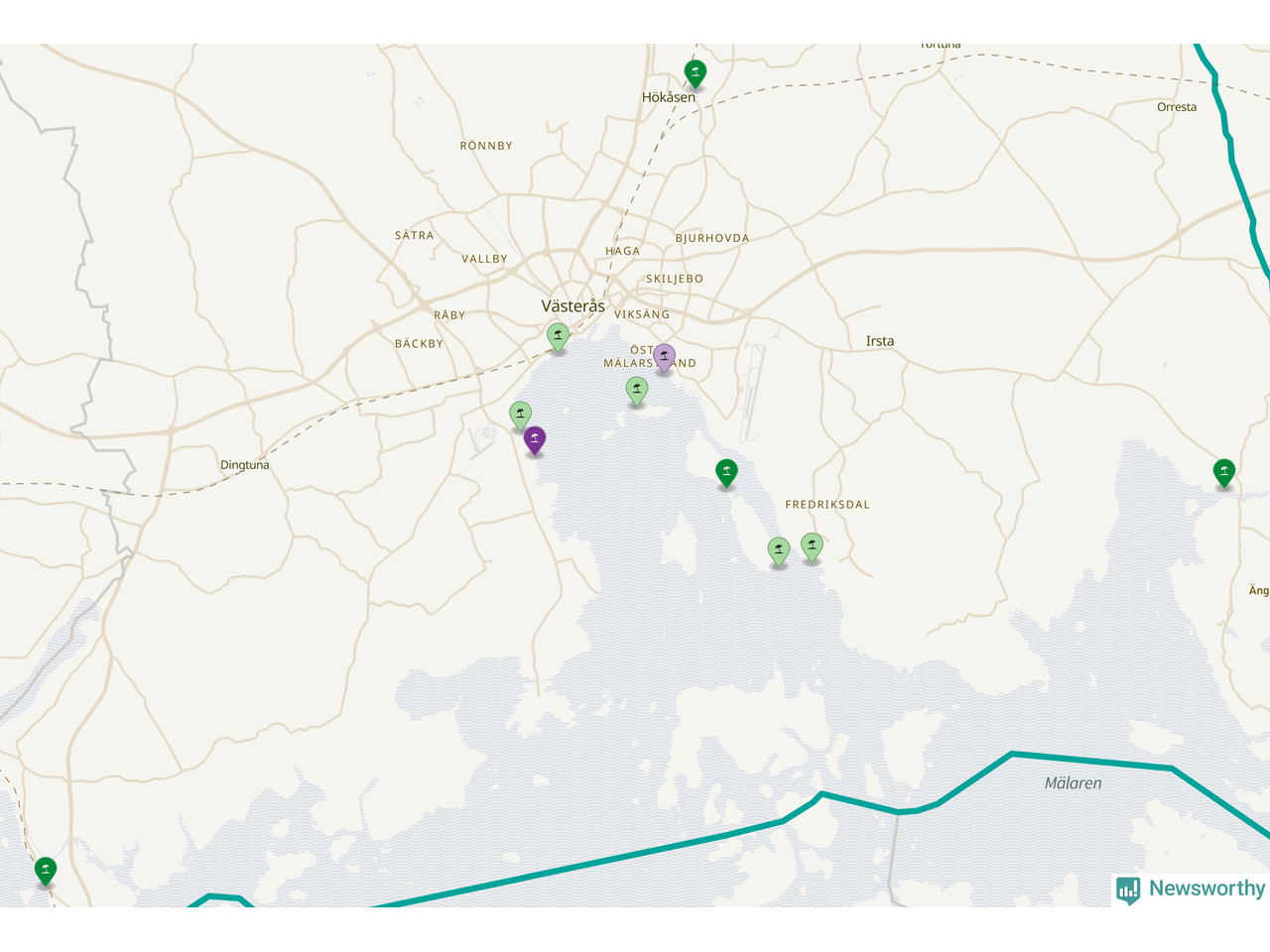
Task: Click the dark green beach marker above Hökåsen
Action: [696, 73]
